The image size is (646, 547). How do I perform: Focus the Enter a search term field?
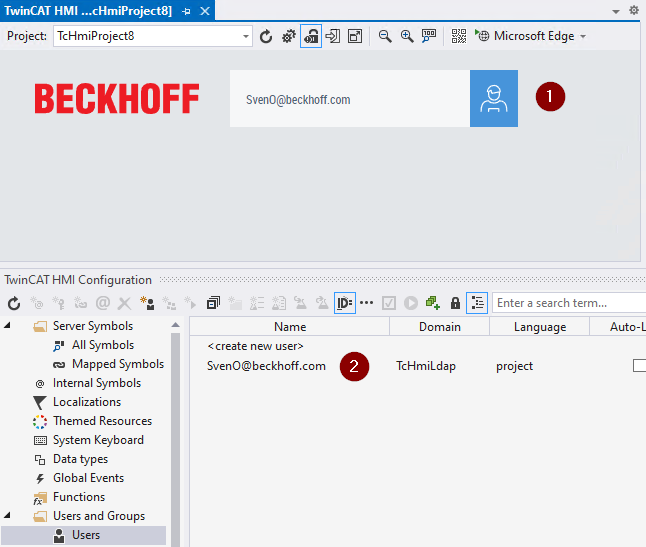569,303
